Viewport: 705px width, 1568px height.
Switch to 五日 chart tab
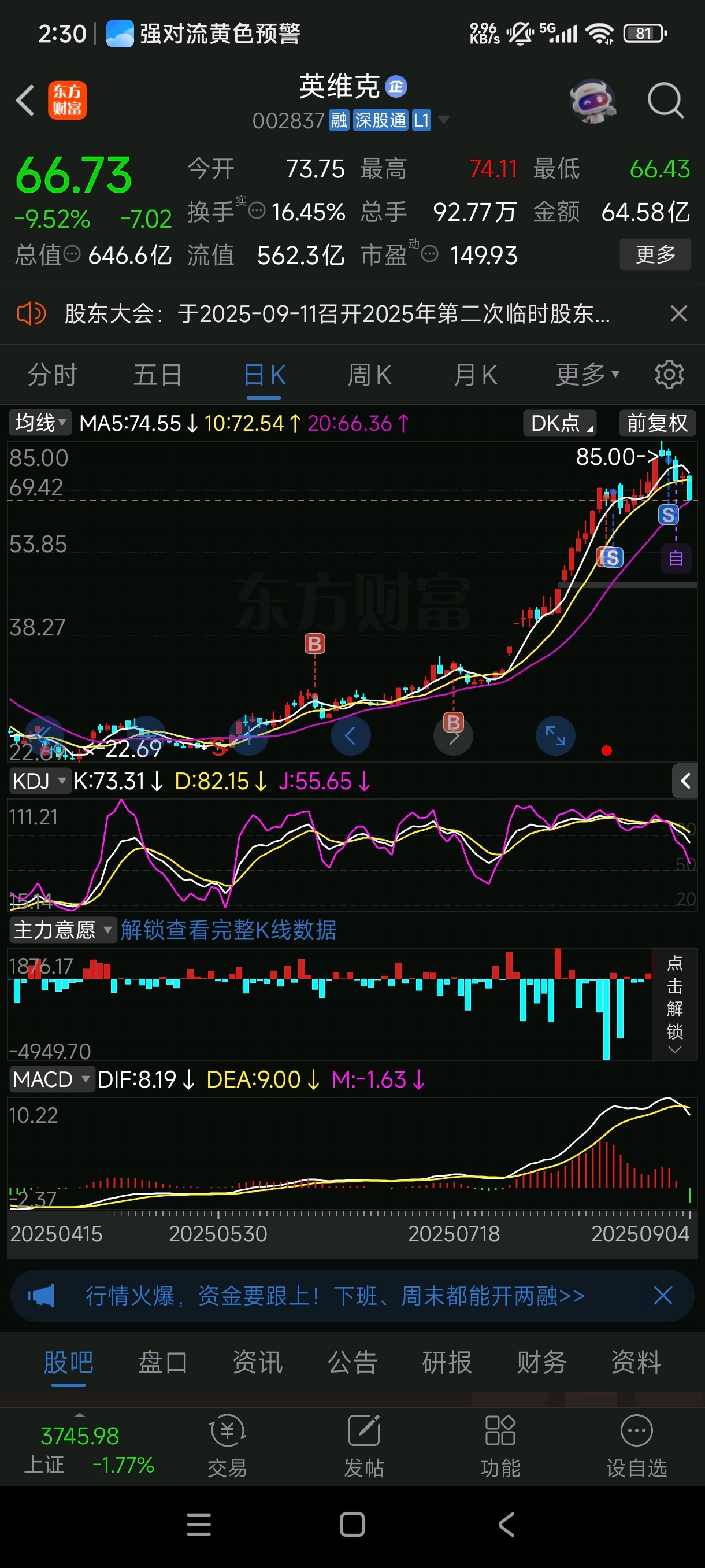[158, 375]
